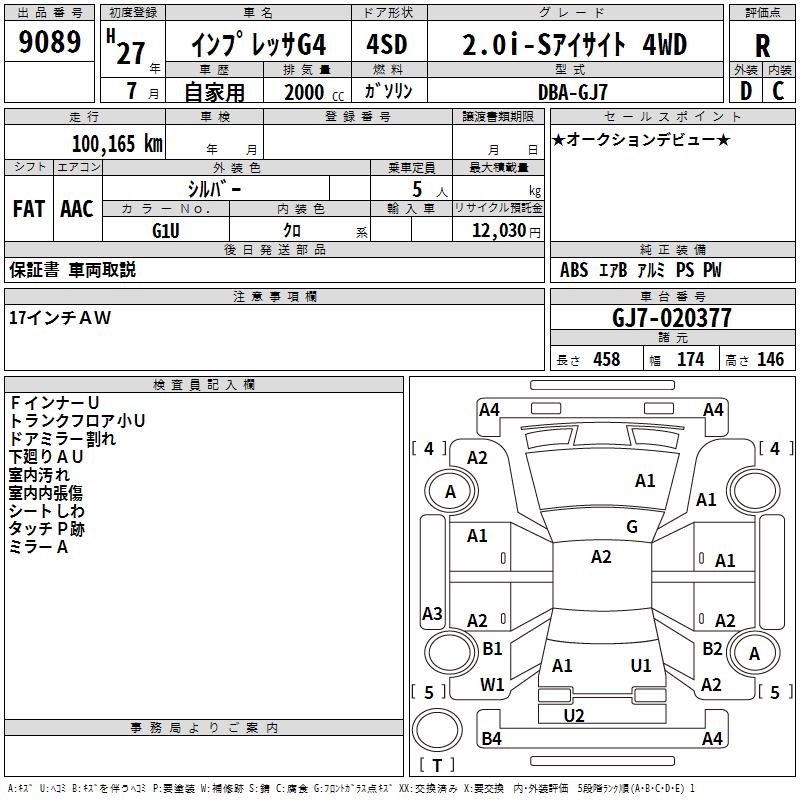The height and width of the screenshot is (800, 800).
Task: Click the mileage value 100,165 km
Action: coord(117,143)
